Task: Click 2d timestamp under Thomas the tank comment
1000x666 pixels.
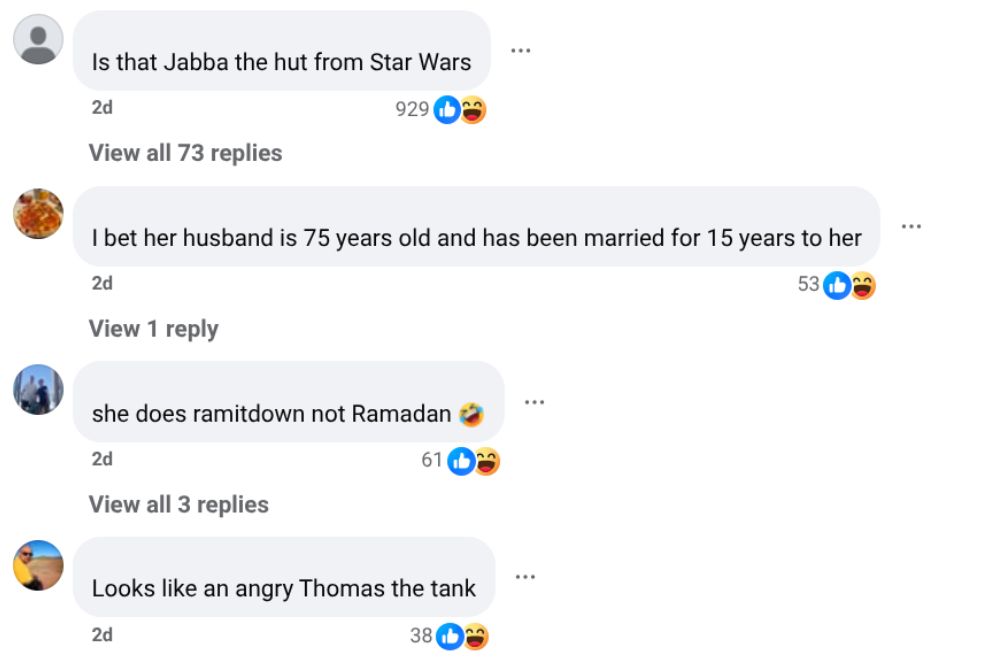Action: (x=102, y=635)
